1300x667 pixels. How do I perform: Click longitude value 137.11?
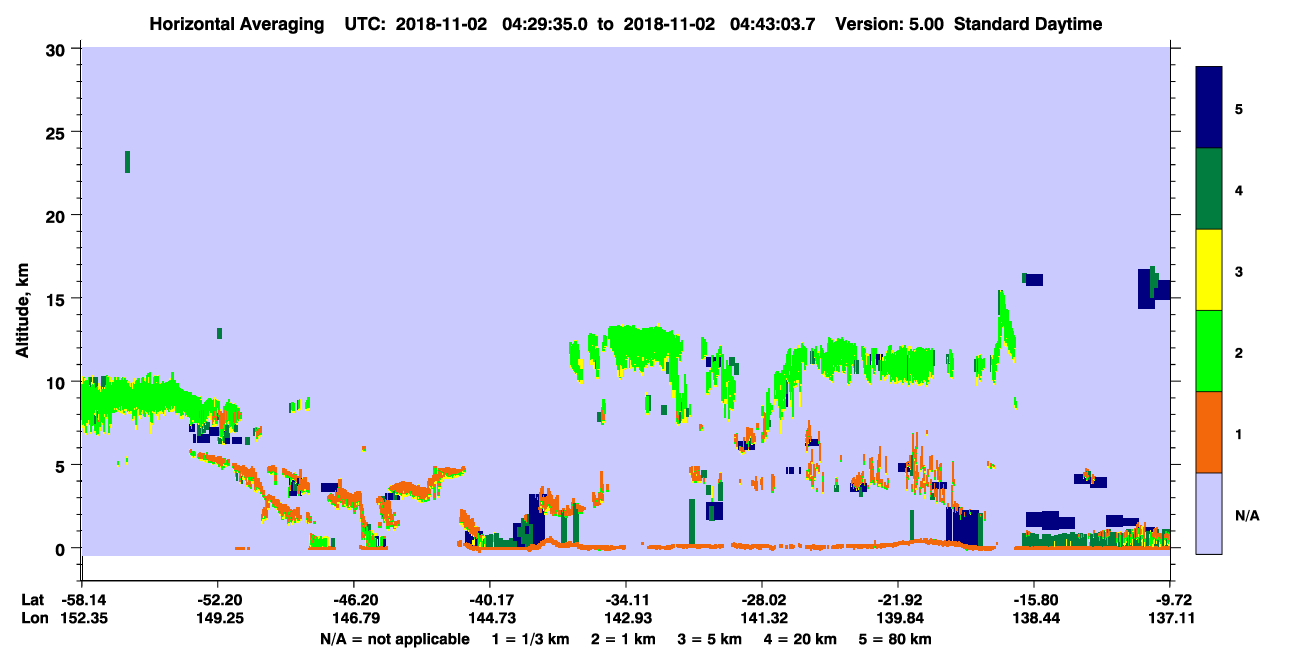[1173, 619]
